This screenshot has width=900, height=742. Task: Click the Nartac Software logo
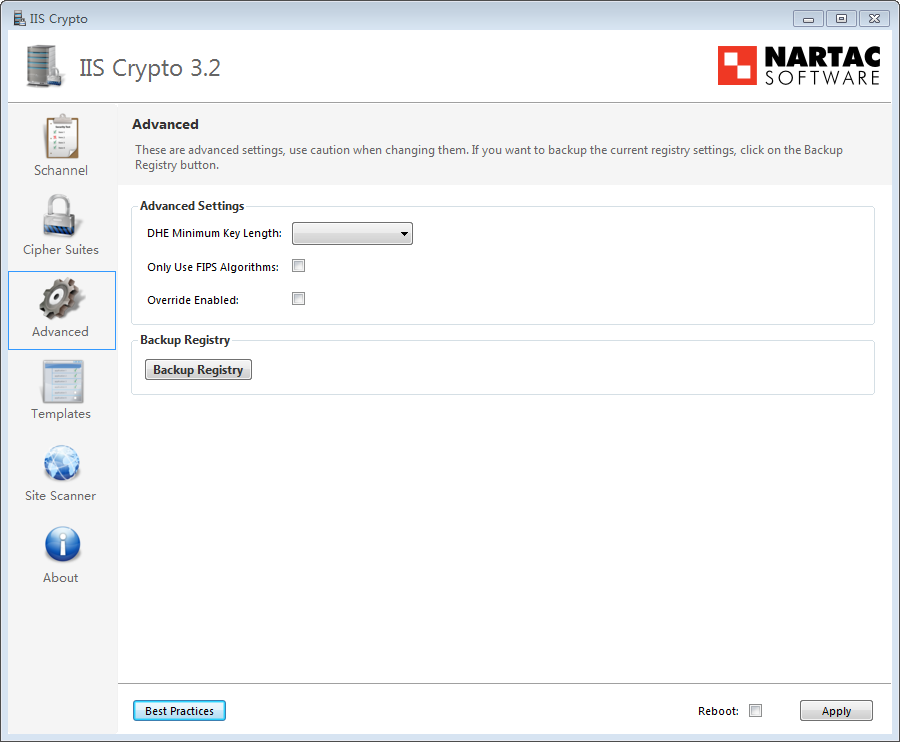click(799, 66)
